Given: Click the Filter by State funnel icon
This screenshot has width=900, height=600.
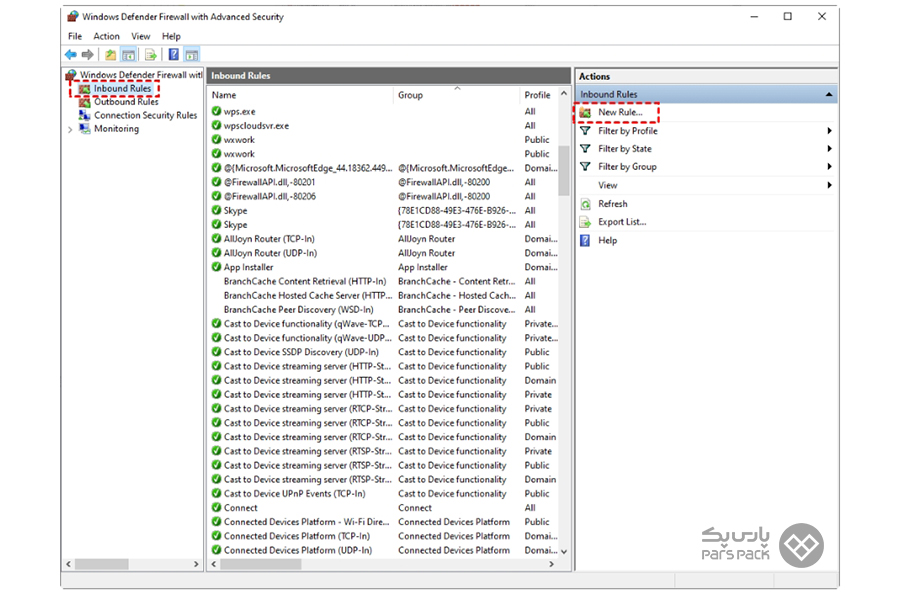Looking at the screenshot, I should (x=585, y=149).
